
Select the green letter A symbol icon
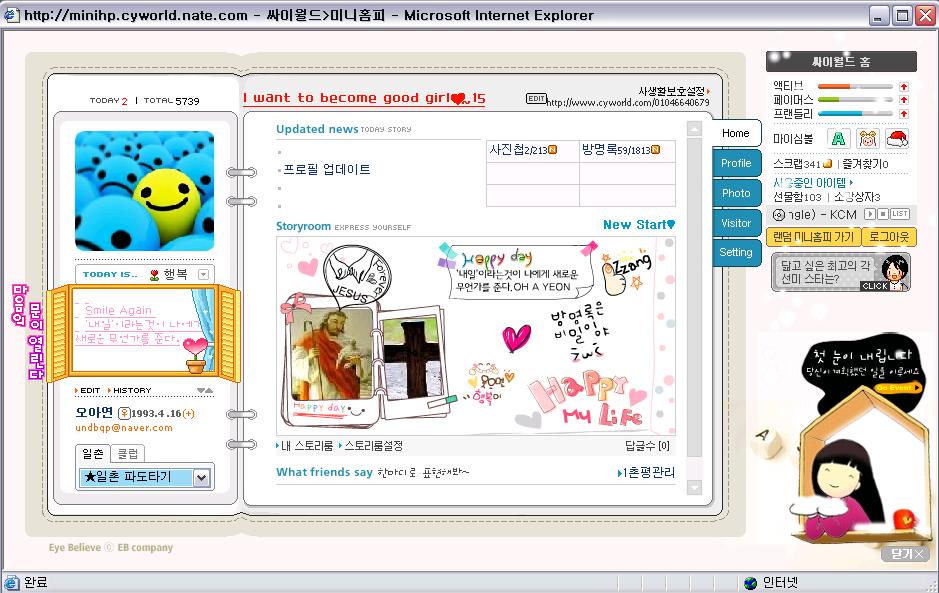click(838, 139)
